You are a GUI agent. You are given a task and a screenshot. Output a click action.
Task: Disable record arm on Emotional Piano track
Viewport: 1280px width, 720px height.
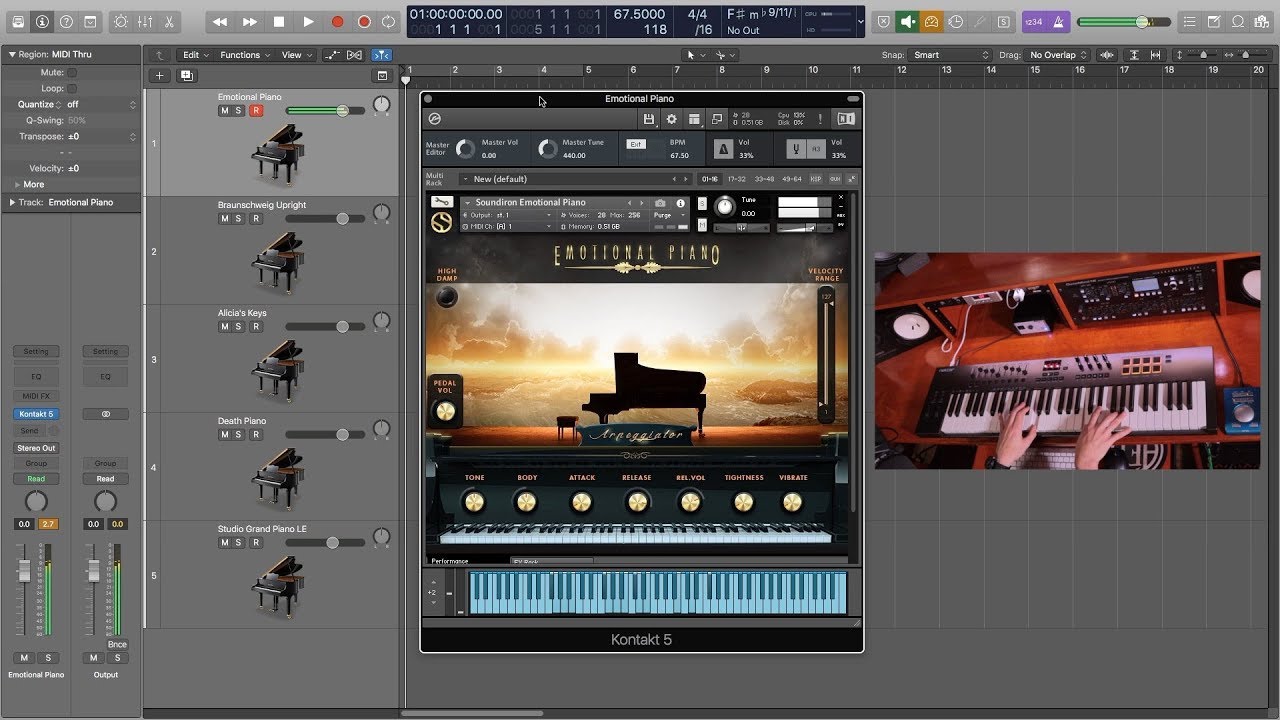pos(256,111)
